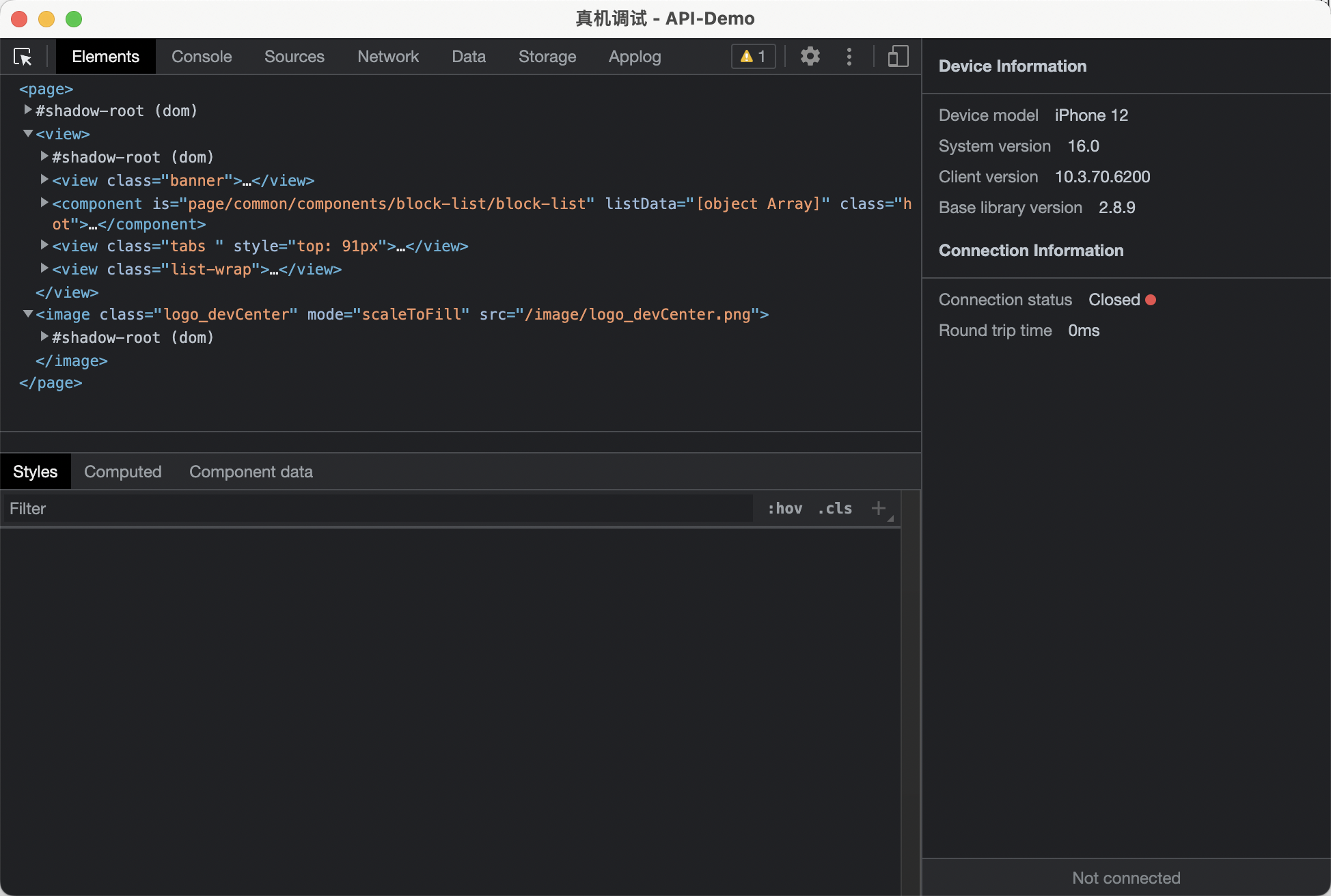
Task: Click the mode="scaleToFill" attribute
Action: coord(388,315)
